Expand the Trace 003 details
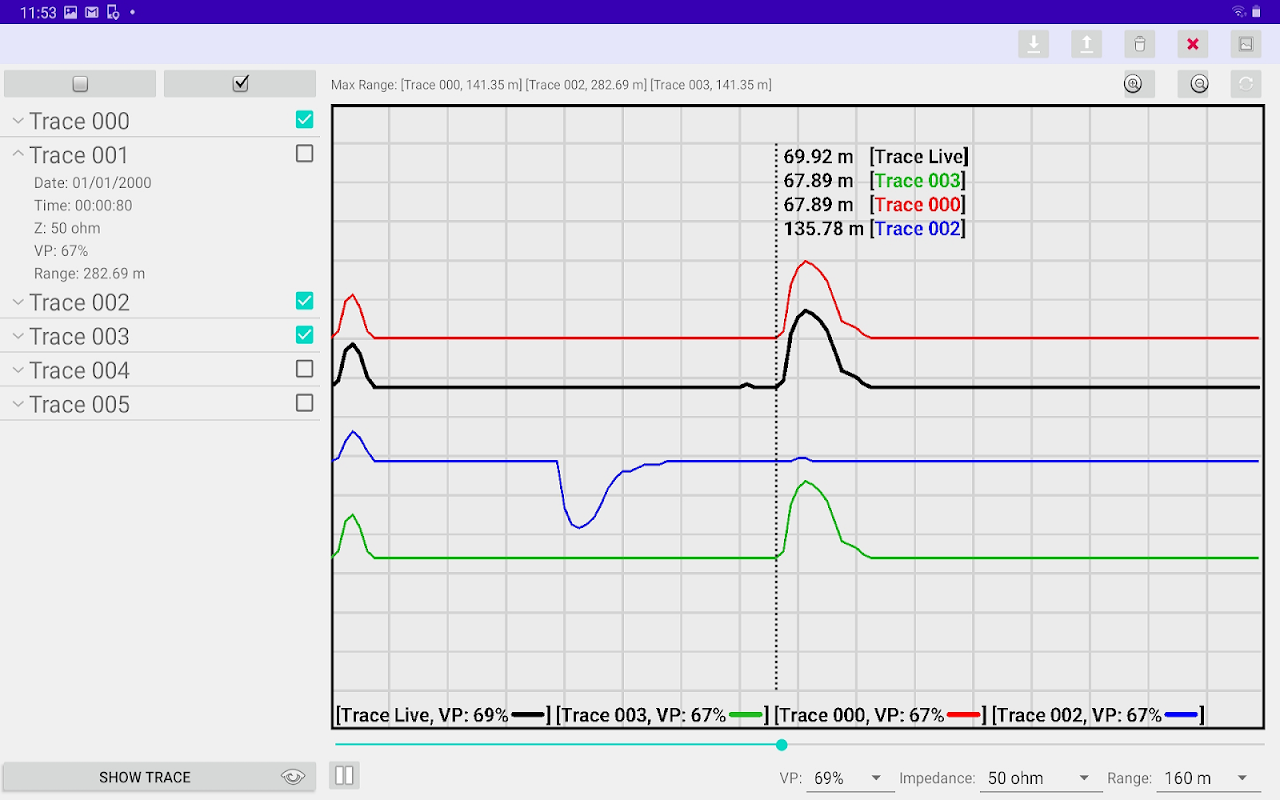1280x800 pixels. (17, 336)
